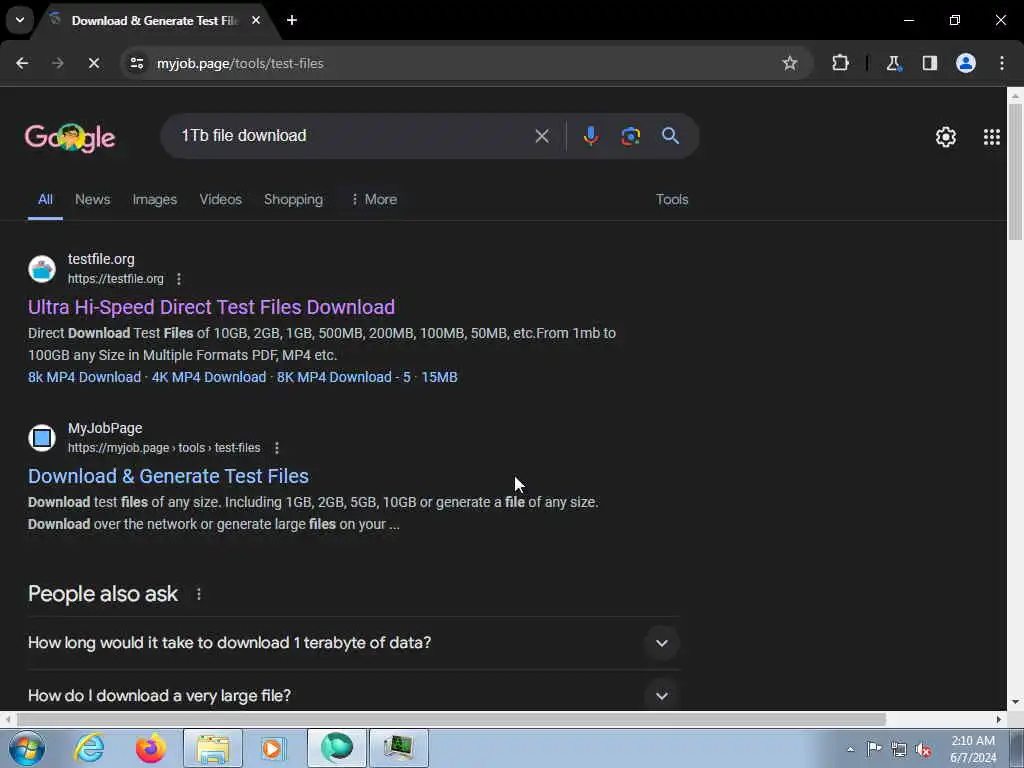Launch Firefox from taskbar
The height and width of the screenshot is (768, 1024).
150,748
